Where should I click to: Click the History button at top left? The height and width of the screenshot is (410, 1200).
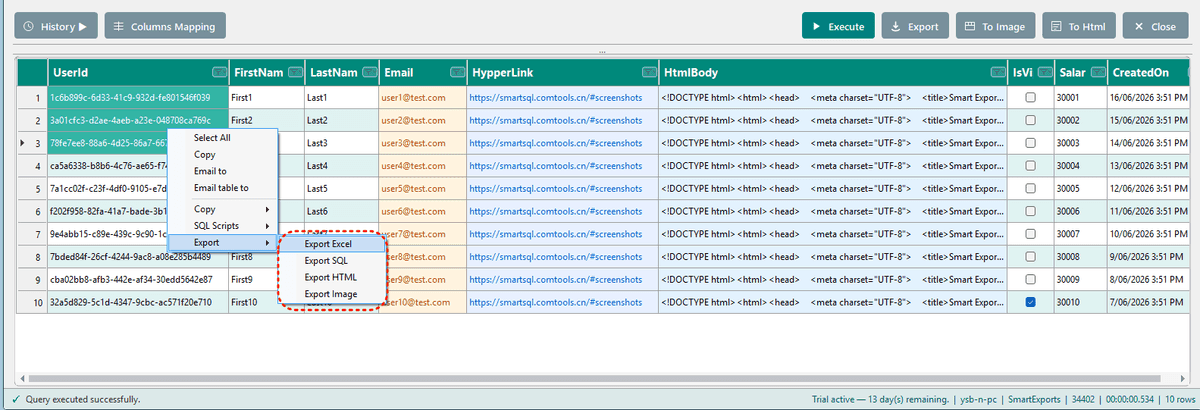(55, 26)
